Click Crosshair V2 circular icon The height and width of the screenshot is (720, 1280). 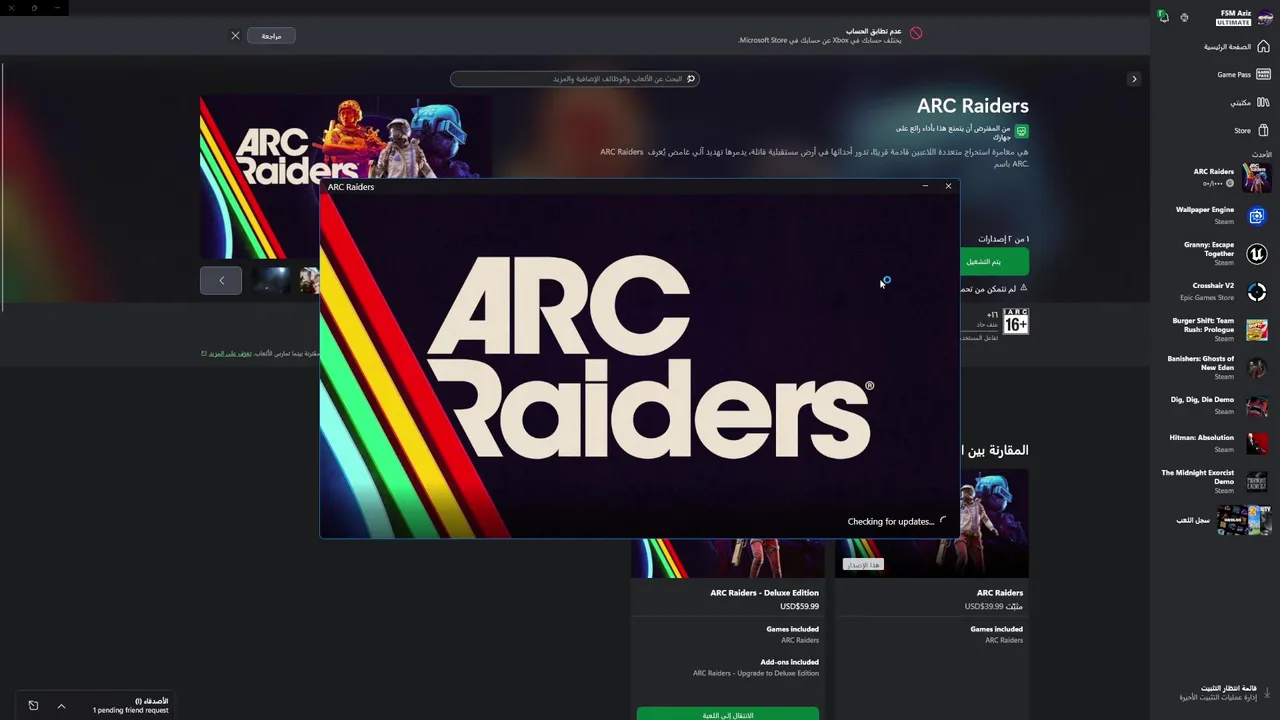click(x=1257, y=292)
